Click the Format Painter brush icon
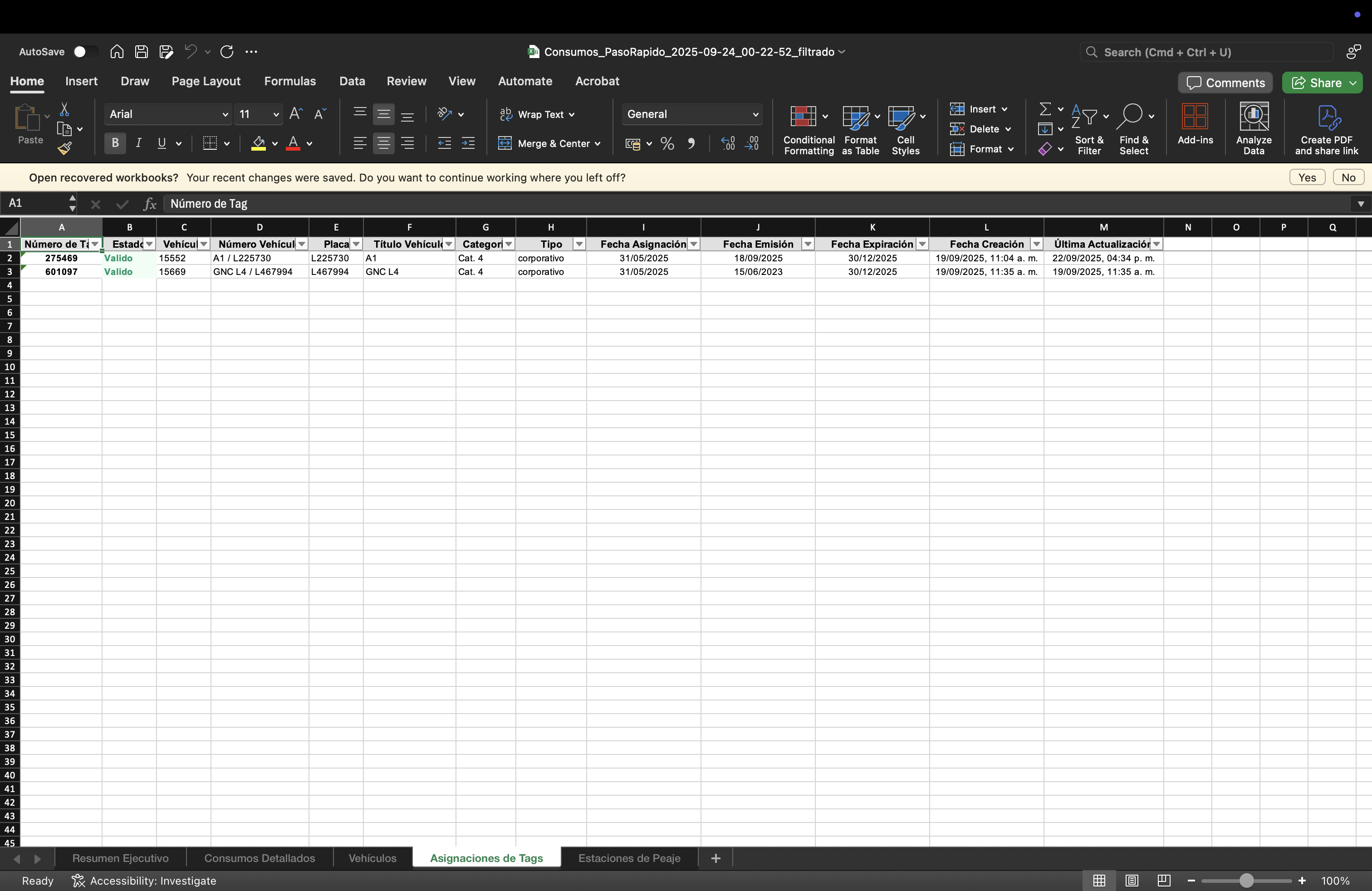This screenshot has height=891, width=1372. (64, 149)
